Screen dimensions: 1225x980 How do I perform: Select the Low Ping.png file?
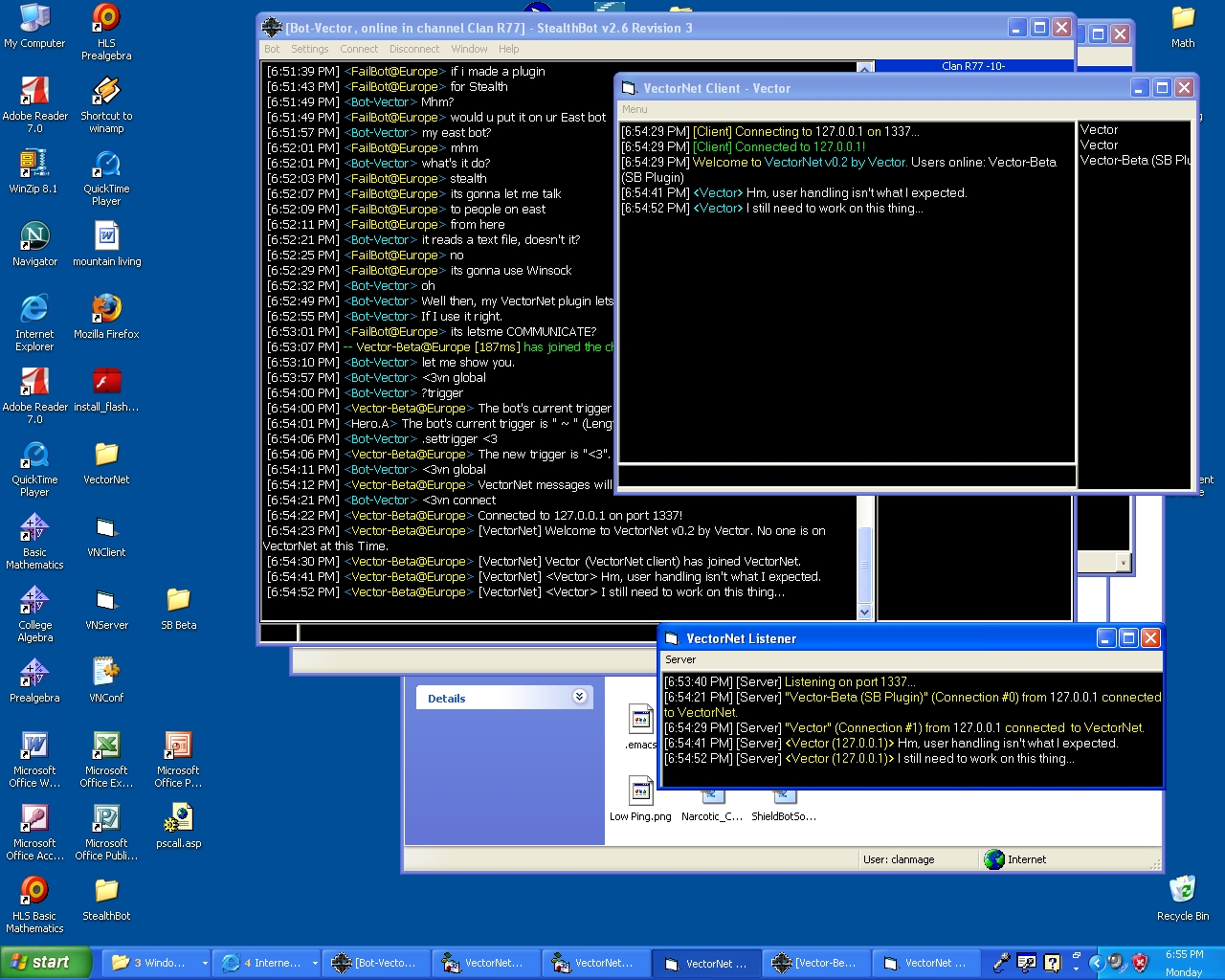point(640,798)
